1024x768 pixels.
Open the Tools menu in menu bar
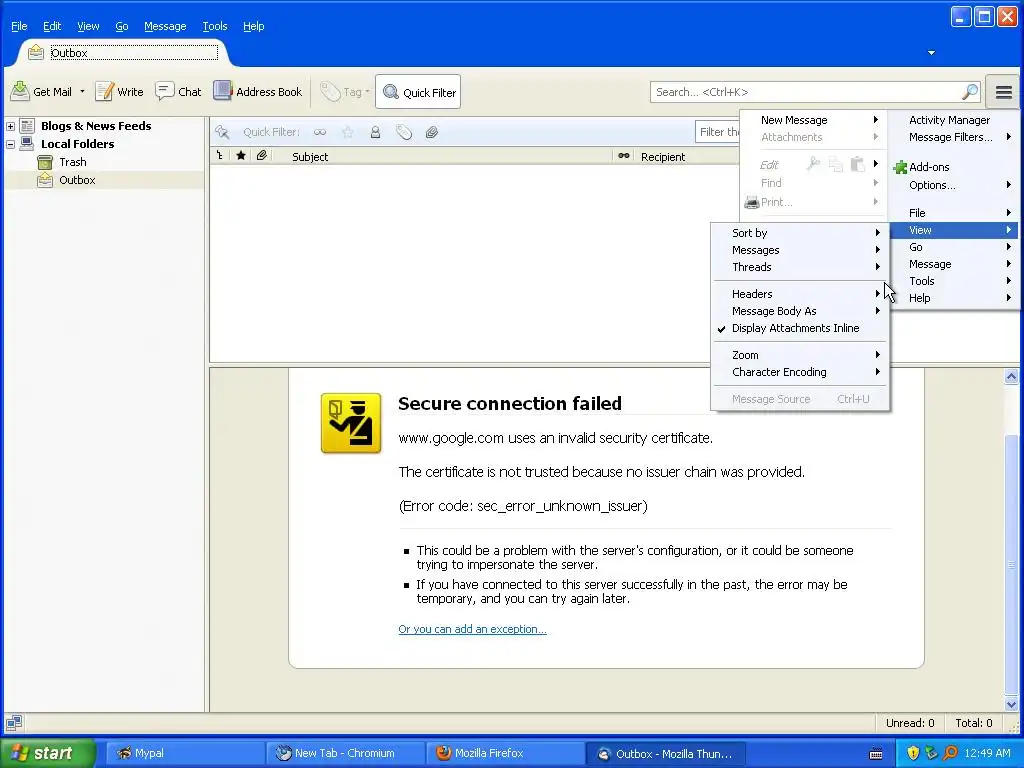coord(214,26)
